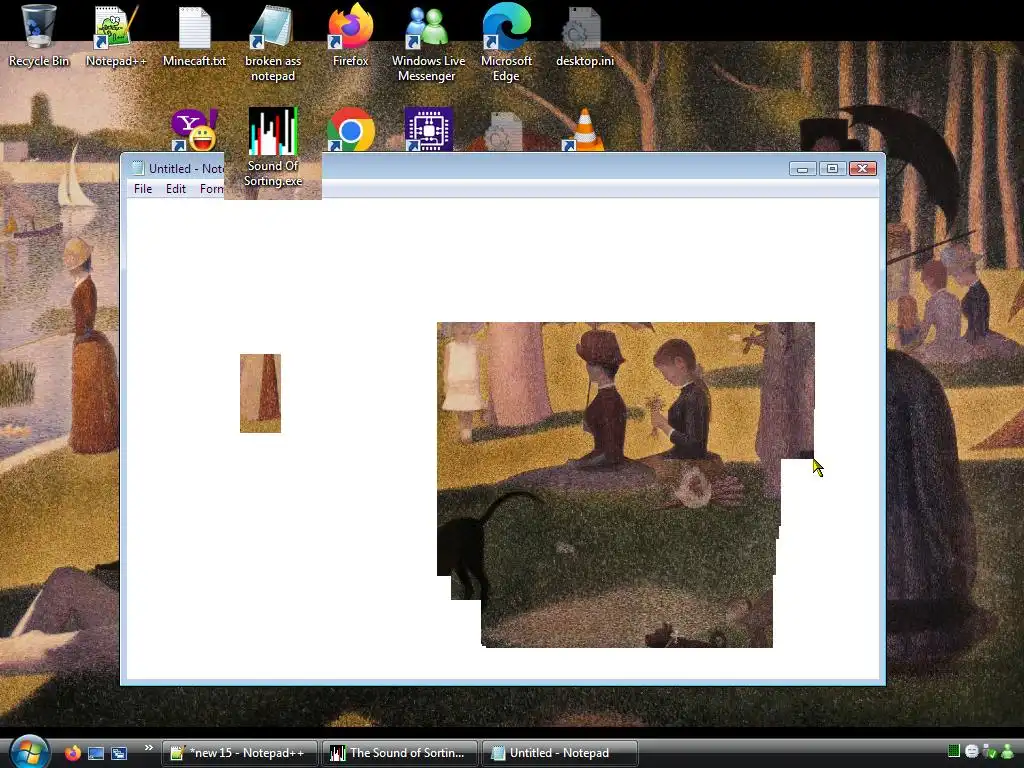Select the Notepad++ desktop shortcut

(116, 36)
